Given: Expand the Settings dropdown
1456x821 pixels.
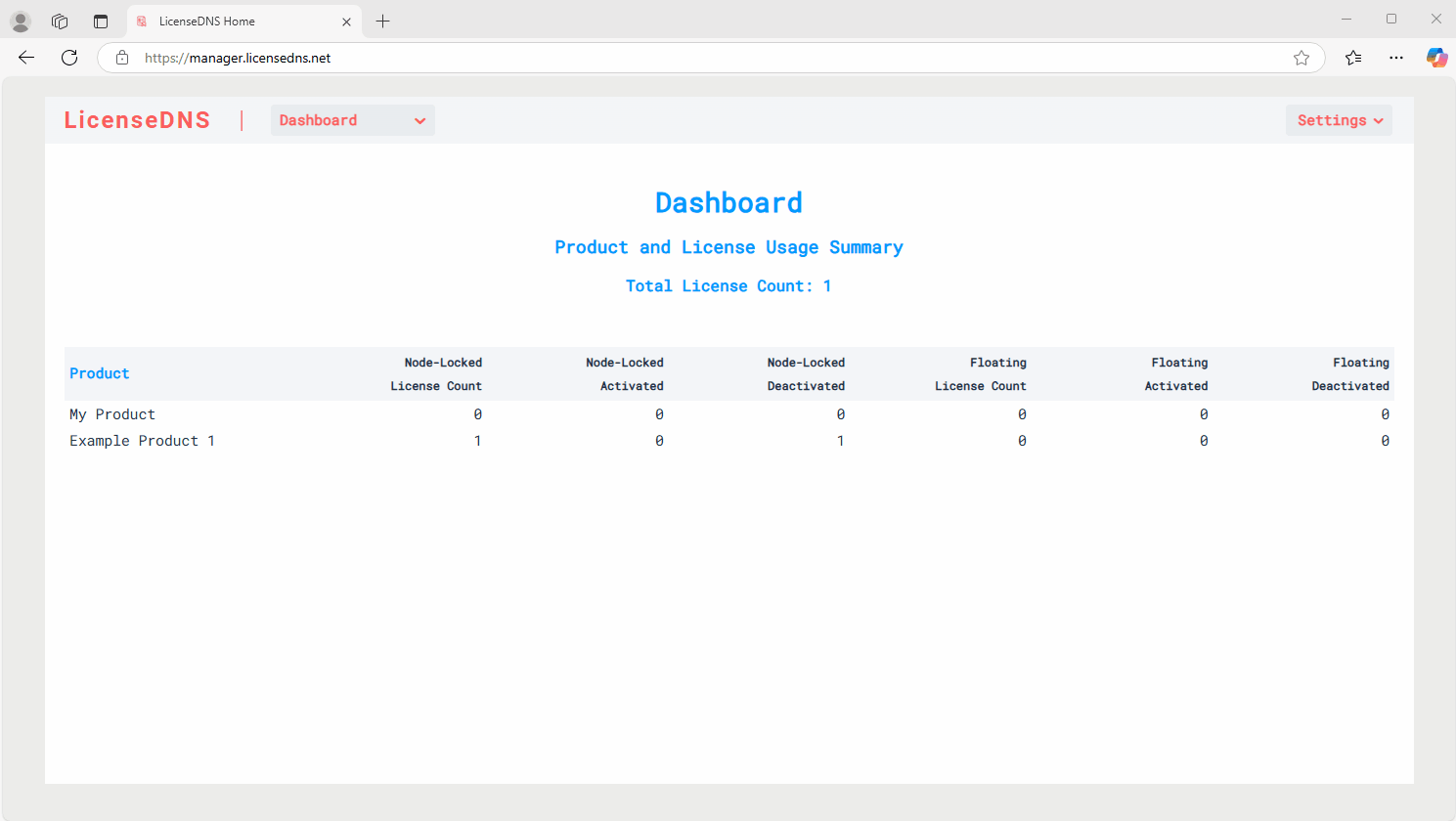Looking at the screenshot, I should click(1339, 120).
